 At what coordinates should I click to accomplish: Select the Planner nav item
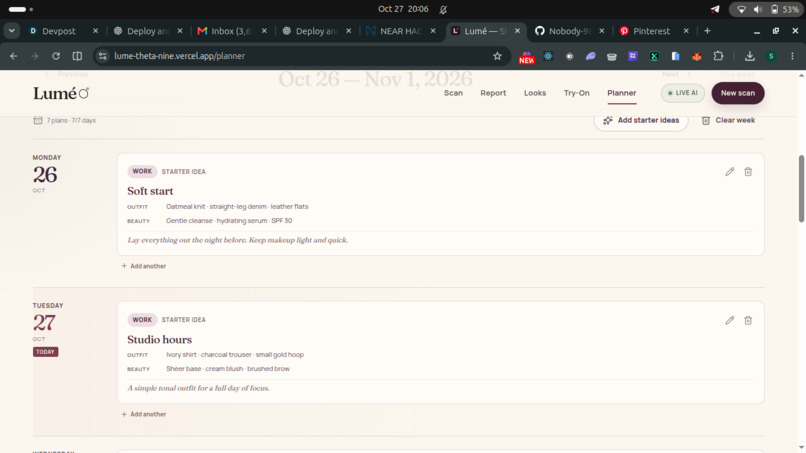(x=621, y=93)
